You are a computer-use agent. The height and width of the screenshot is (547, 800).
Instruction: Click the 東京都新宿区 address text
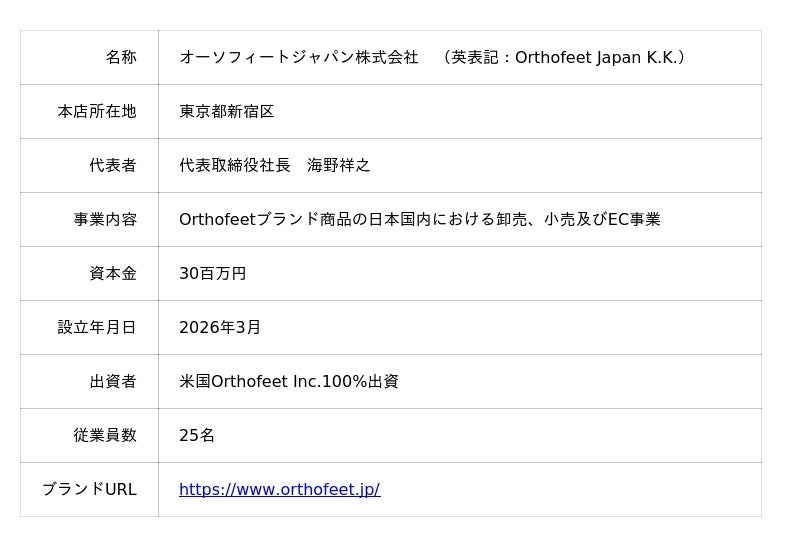[x=226, y=111]
